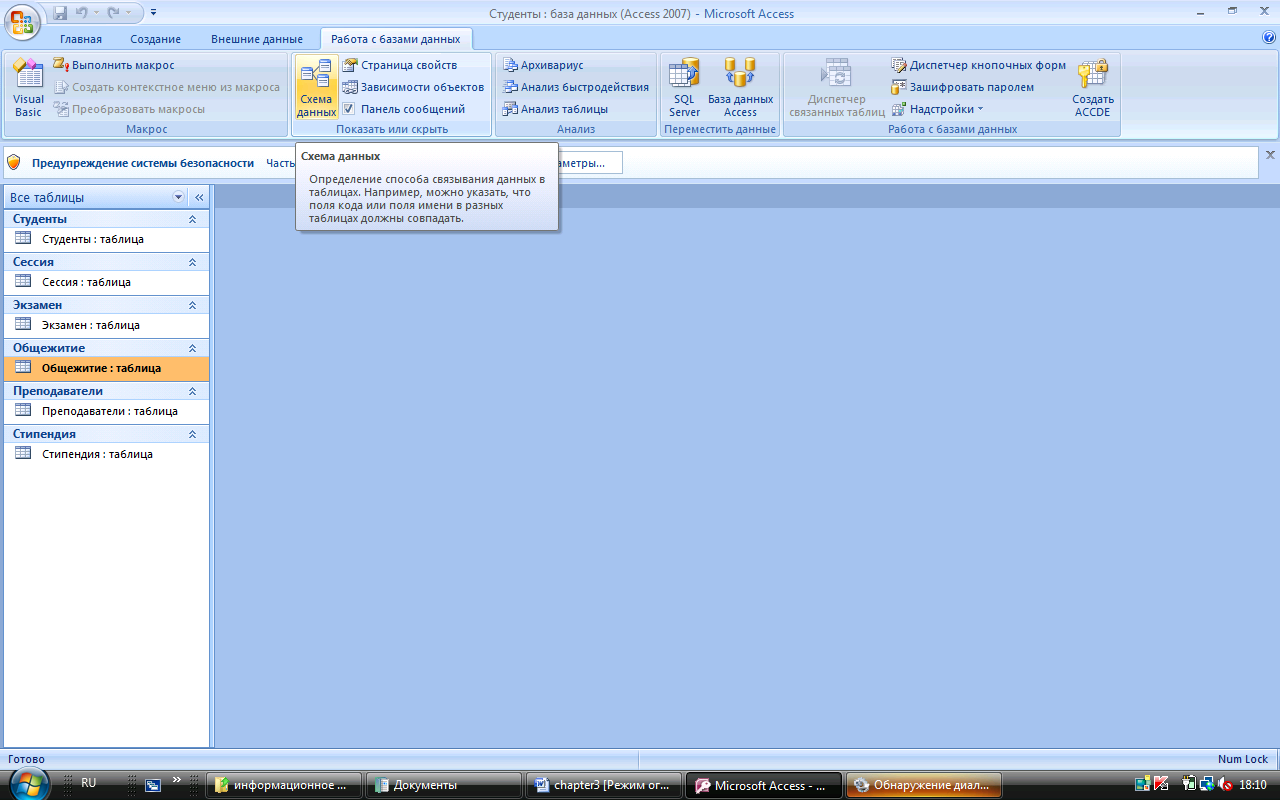
Task: Collapse the Студенты group in navigation pane
Action: [193, 219]
